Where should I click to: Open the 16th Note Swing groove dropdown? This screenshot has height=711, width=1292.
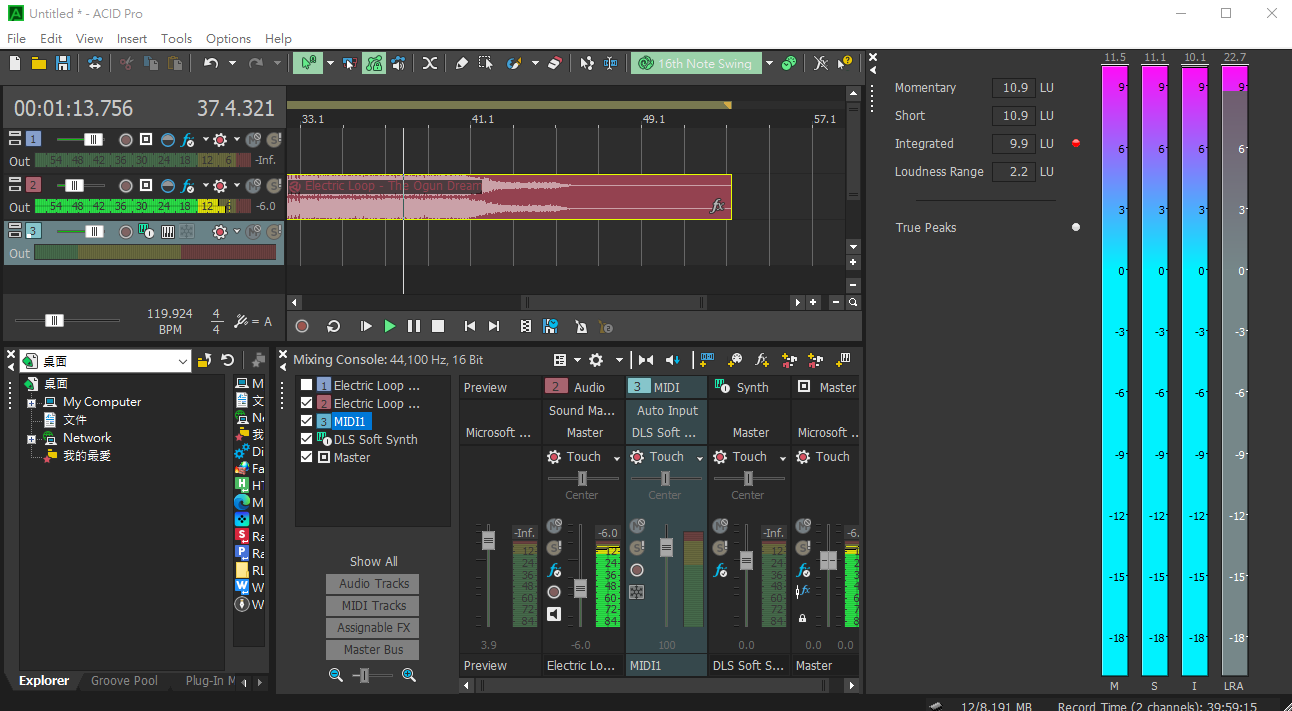[769, 63]
